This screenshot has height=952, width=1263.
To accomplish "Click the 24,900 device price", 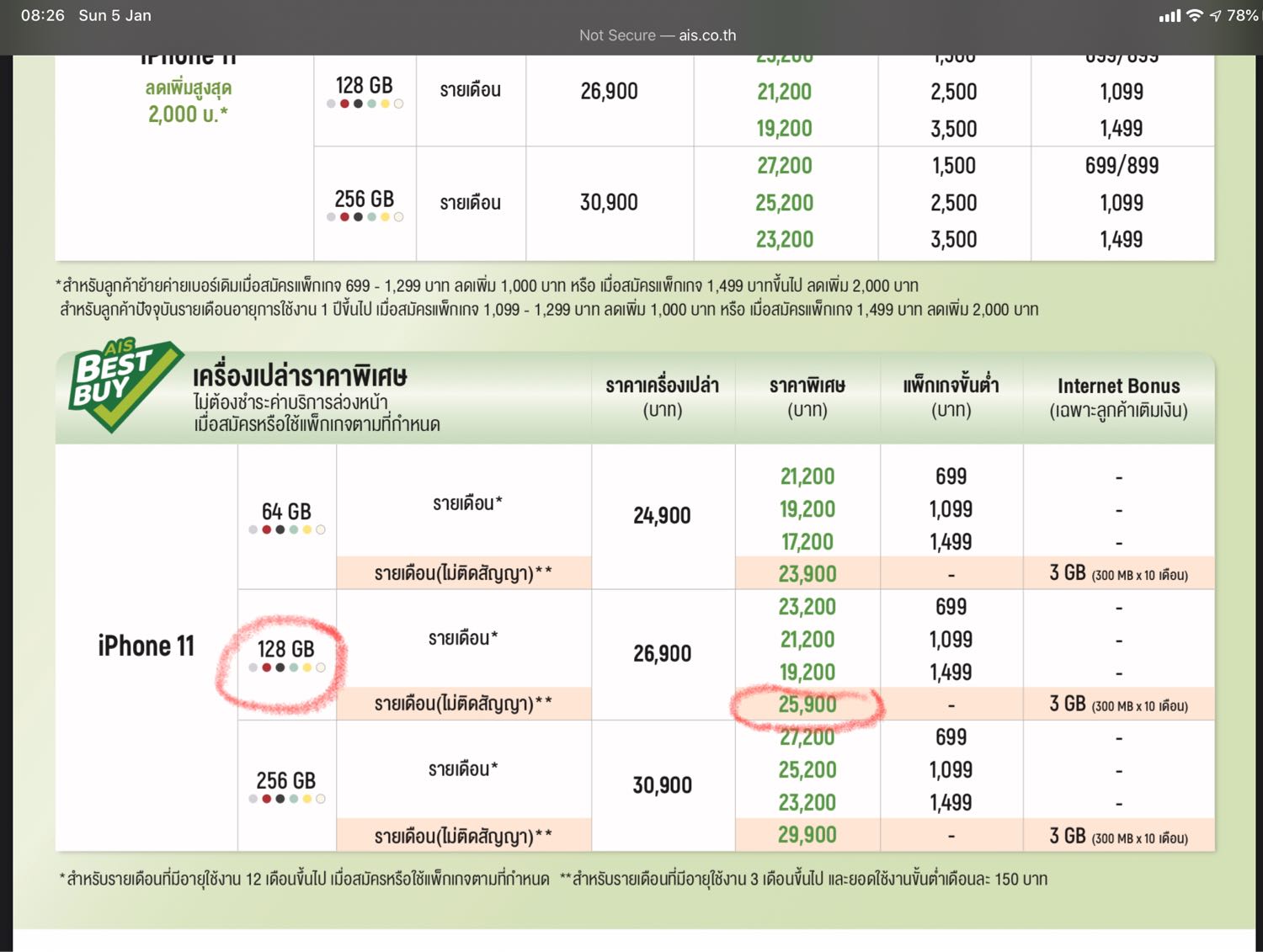I will click(x=662, y=515).
